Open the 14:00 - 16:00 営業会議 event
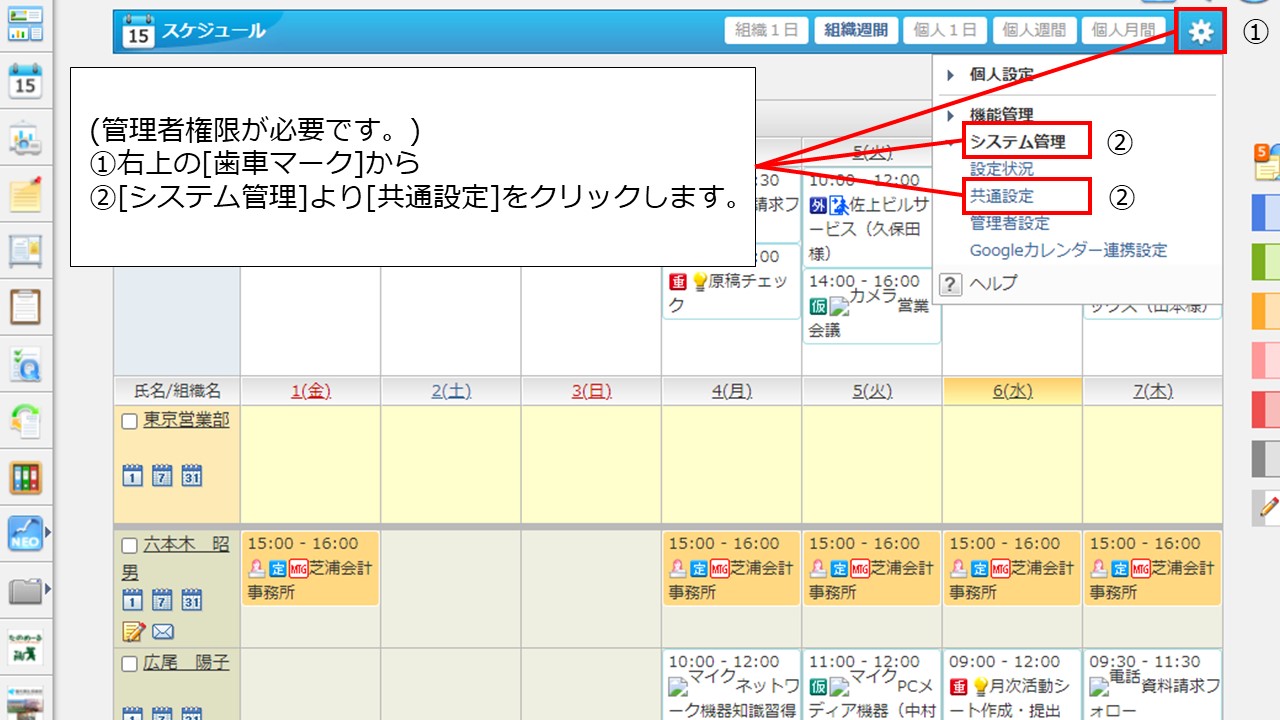Image resolution: width=1280 pixels, height=720 pixels. tap(872, 306)
